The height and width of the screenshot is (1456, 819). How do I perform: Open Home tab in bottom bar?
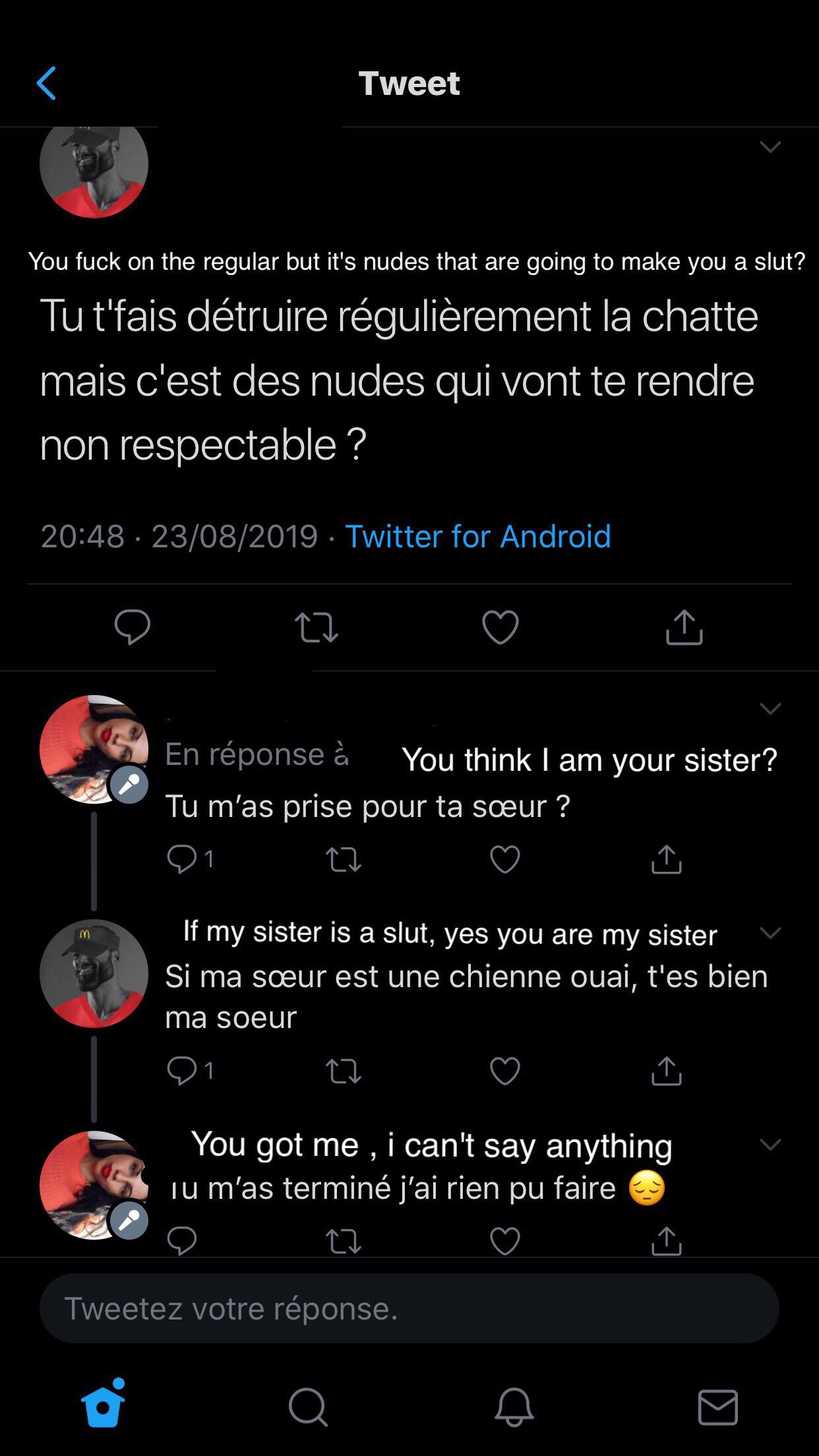[x=103, y=1406]
